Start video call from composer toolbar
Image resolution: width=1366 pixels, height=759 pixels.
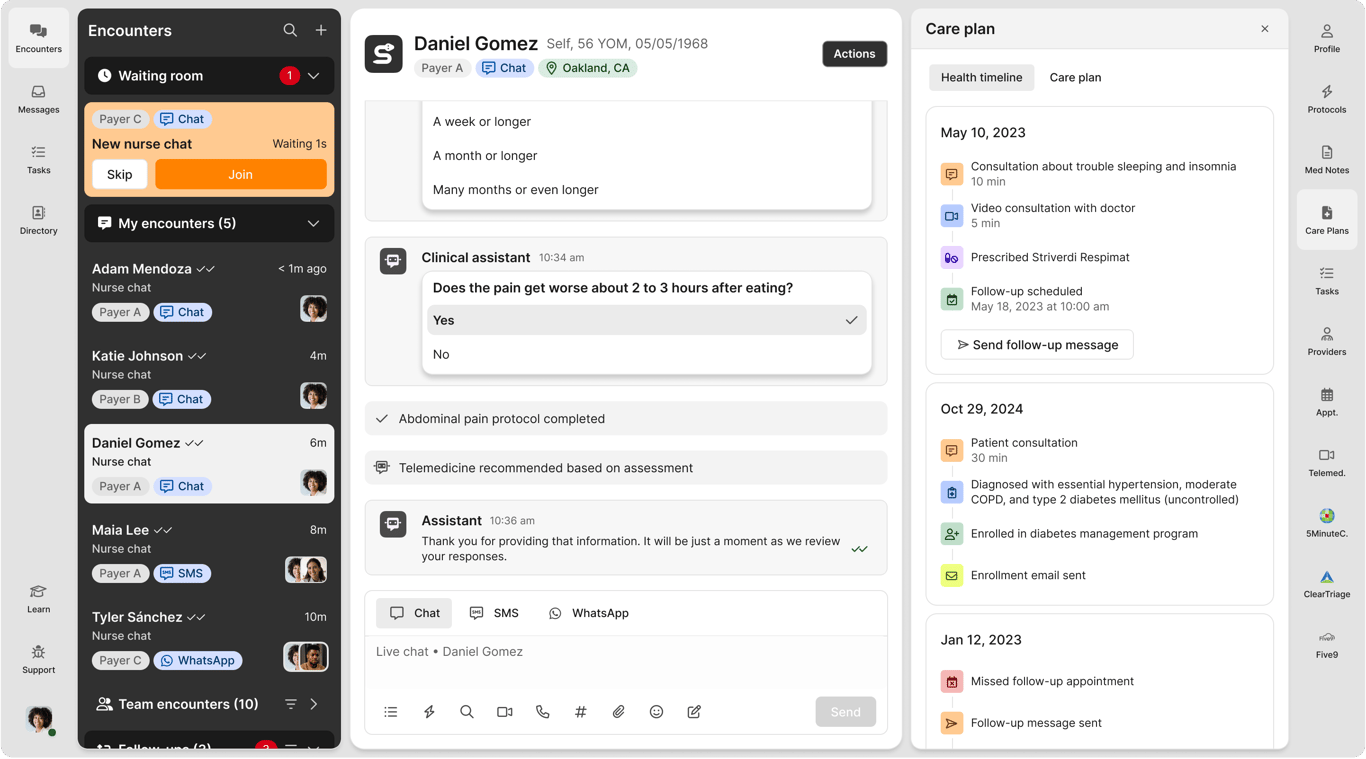505,712
